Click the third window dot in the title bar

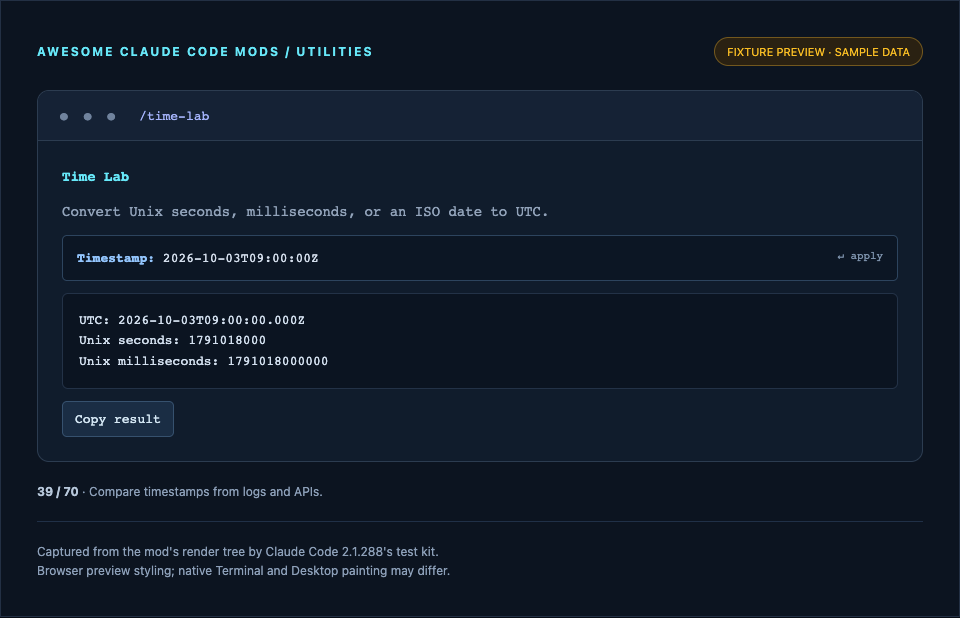tap(111, 116)
